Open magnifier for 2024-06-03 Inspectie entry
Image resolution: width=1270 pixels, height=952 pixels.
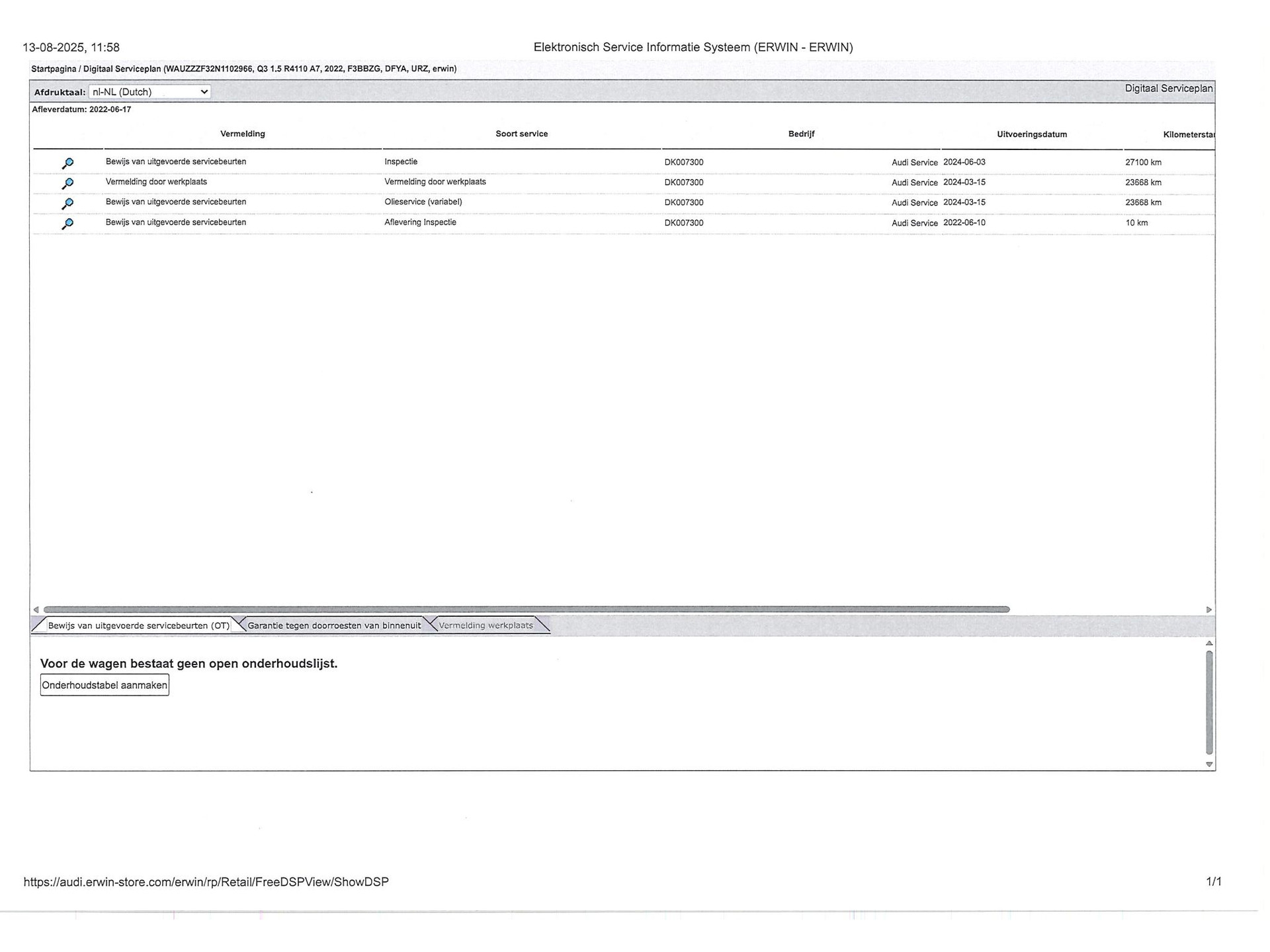point(67,163)
